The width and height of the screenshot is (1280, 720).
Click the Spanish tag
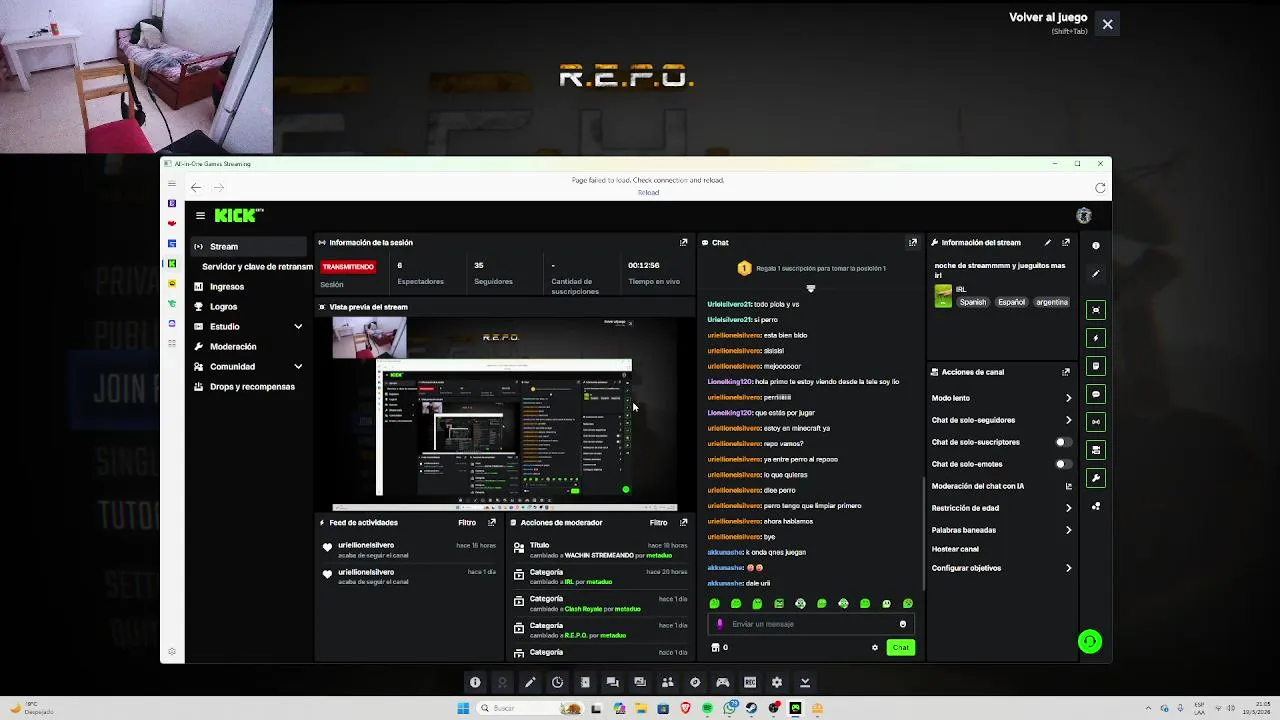973,302
